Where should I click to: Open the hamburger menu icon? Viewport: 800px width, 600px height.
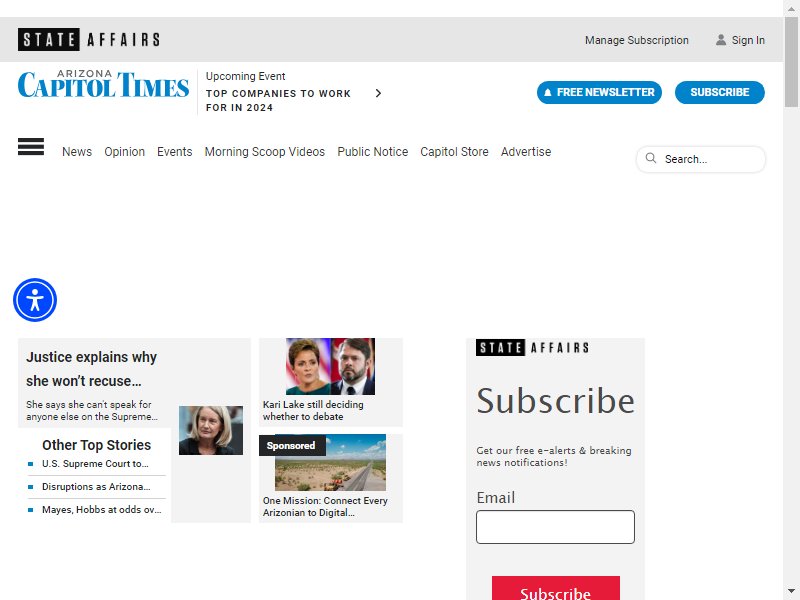coord(31,146)
